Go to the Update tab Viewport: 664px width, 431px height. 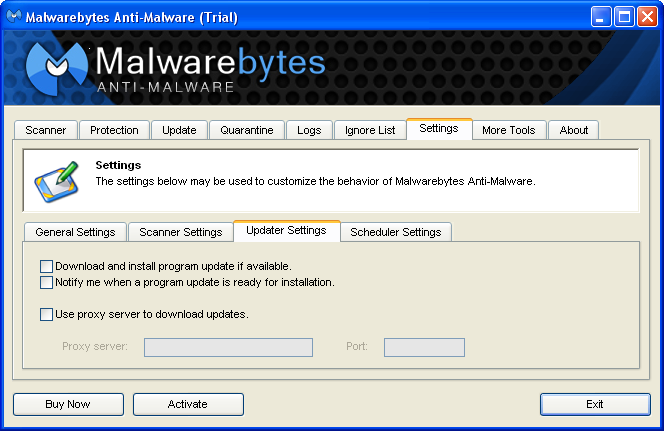tap(179, 130)
